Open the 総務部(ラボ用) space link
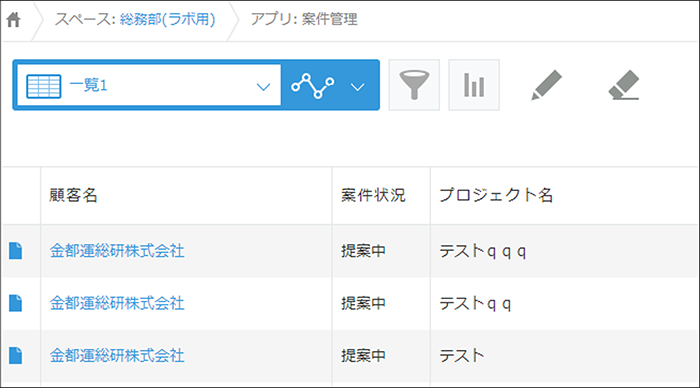This screenshot has width=700, height=388. (x=167, y=20)
